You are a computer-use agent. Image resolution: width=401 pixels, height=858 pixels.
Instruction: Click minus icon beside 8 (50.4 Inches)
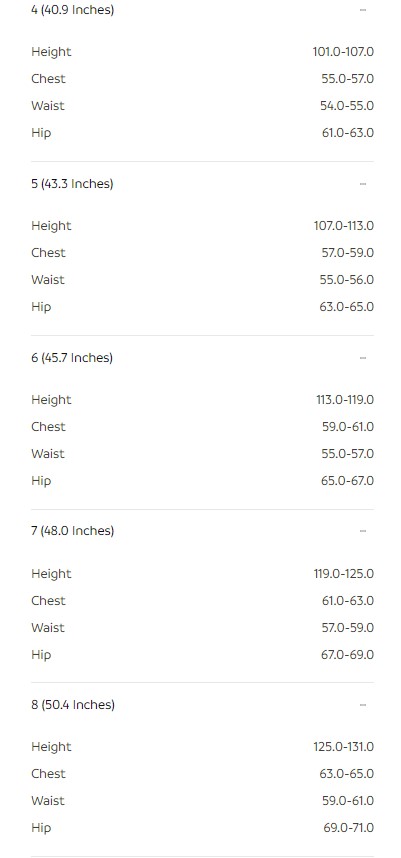[x=363, y=705]
